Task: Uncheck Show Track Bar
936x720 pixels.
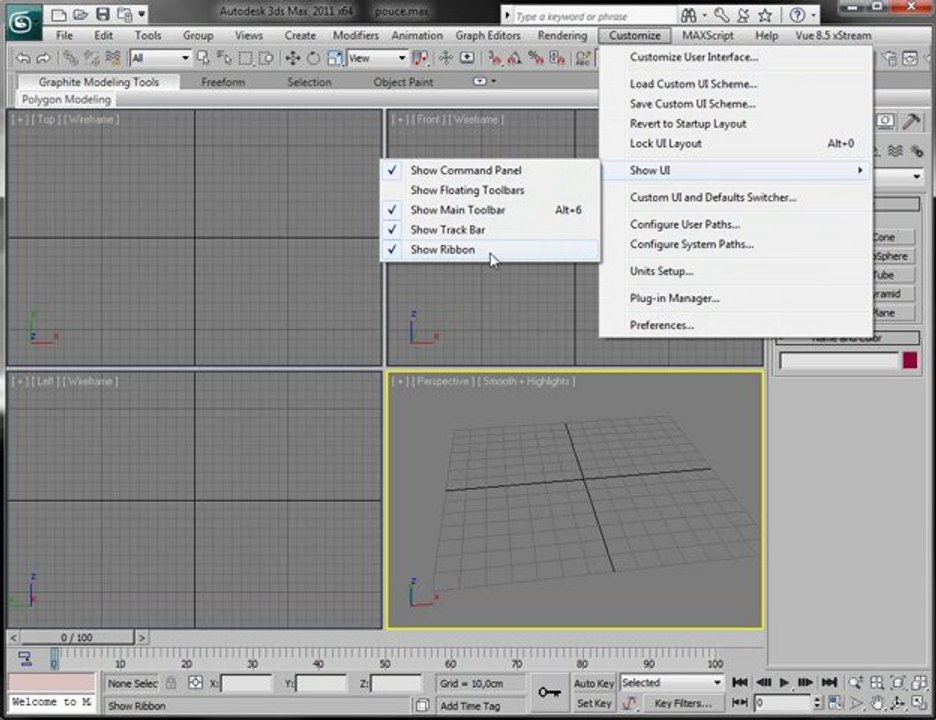Action: [x=491, y=229]
